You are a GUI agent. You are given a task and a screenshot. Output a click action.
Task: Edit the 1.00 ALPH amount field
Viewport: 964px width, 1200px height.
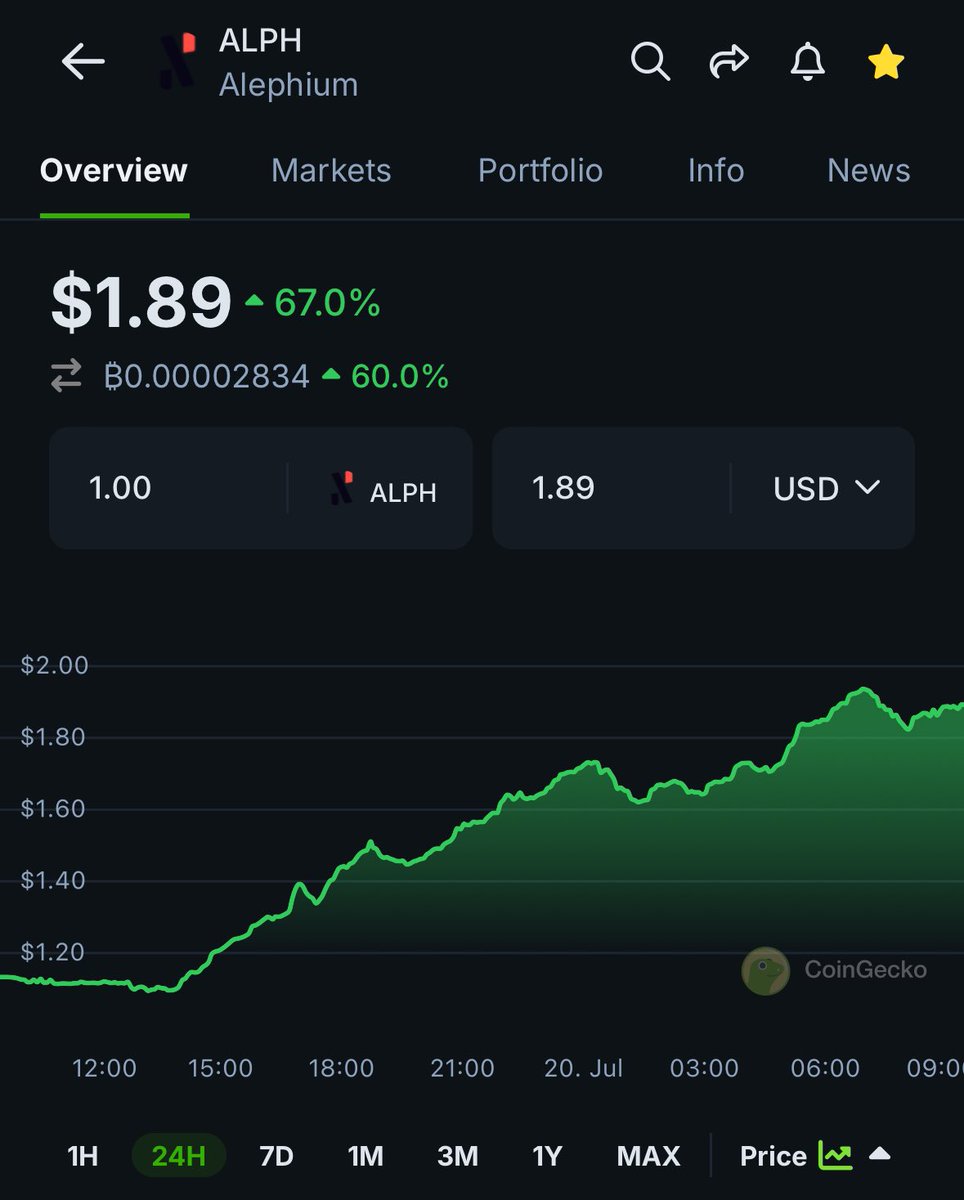click(168, 488)
